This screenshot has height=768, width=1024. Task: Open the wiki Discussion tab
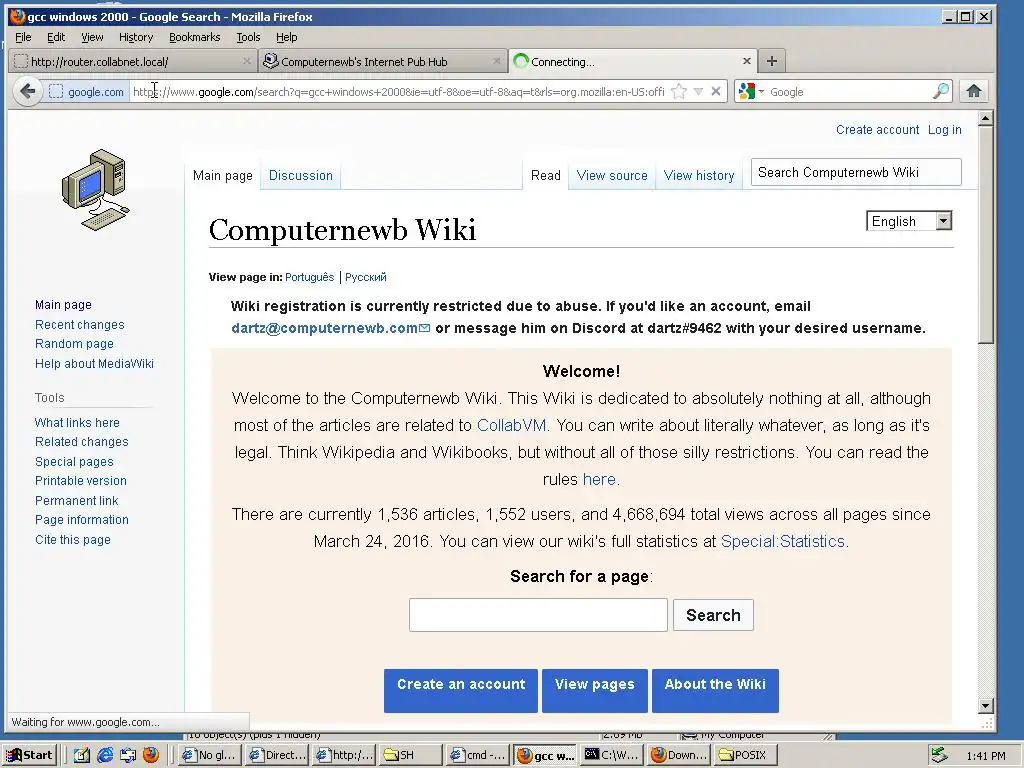coord(300,175)
